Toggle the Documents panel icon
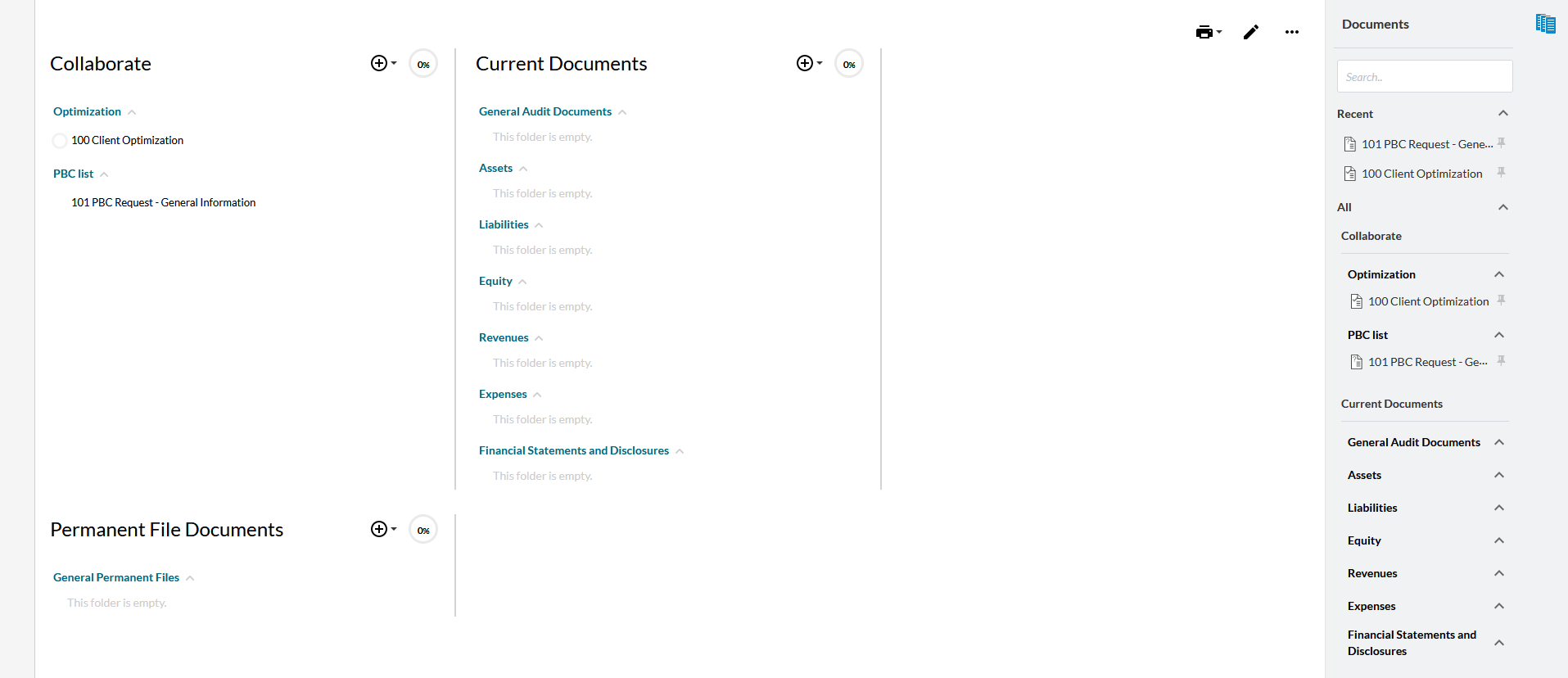1568x678 pixels. [1545, 24]
